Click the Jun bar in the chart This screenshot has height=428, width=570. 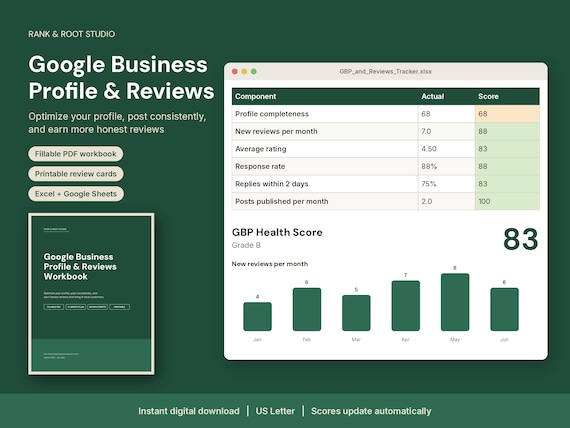505,309
